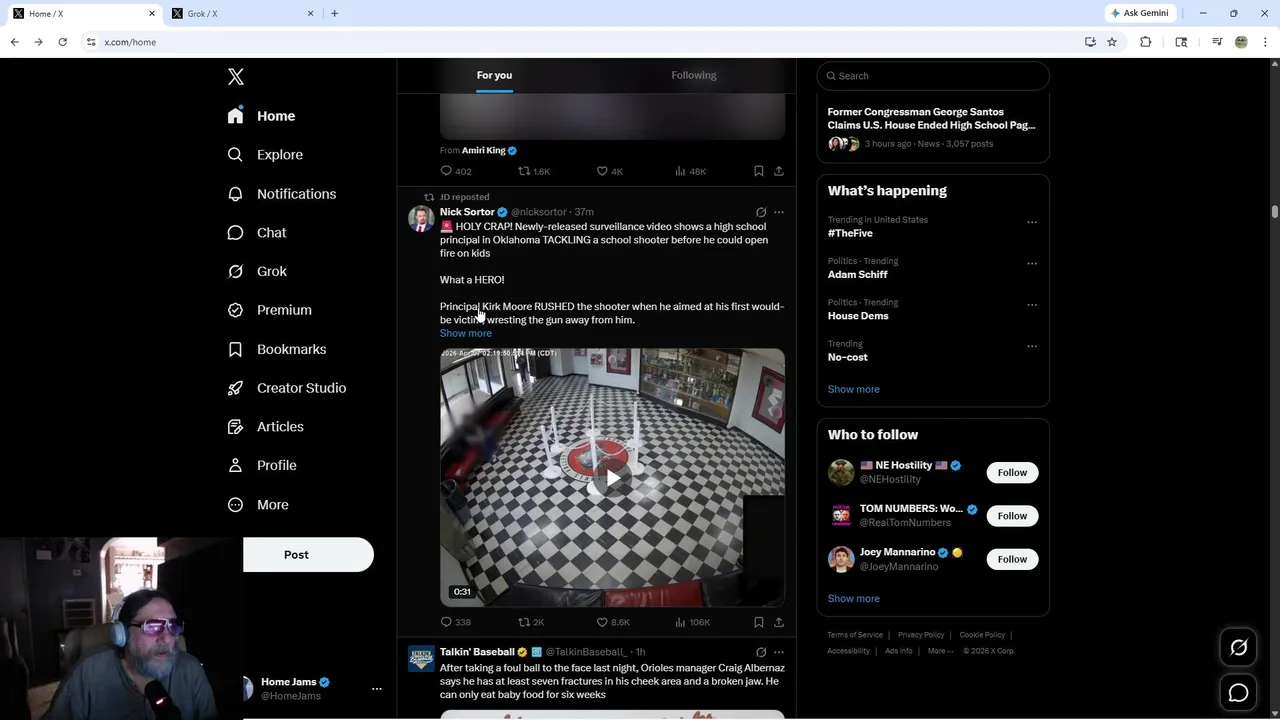
Task: Like the Amiri King post
Action: point(610,171)
